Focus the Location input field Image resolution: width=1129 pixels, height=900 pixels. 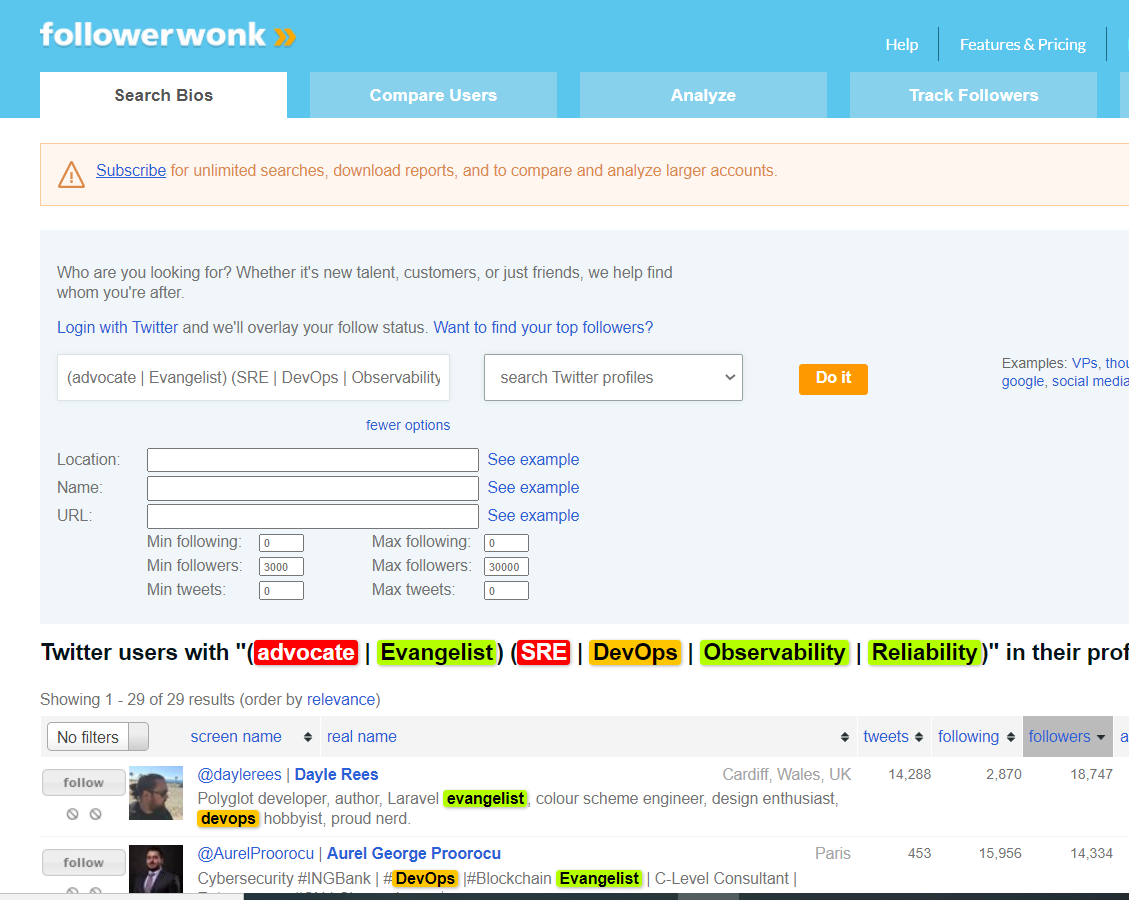[x=312, y=459]
